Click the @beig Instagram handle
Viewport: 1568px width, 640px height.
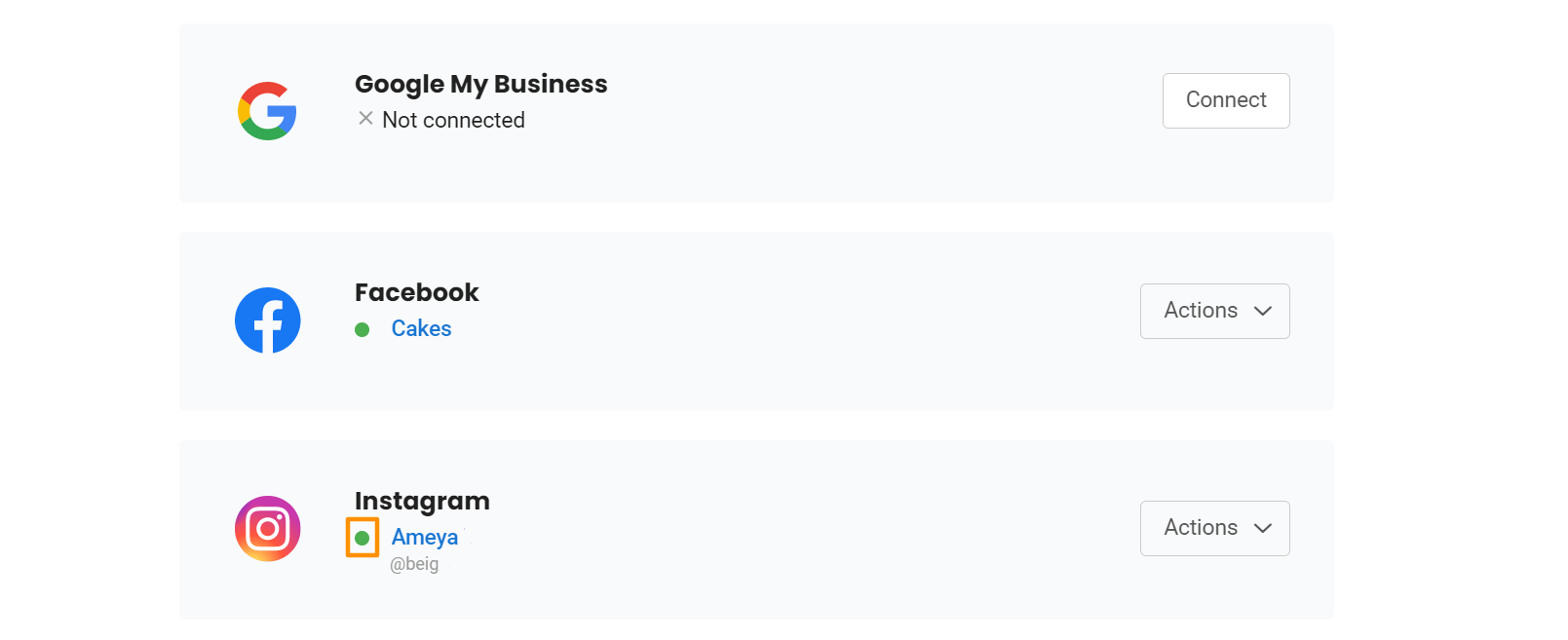[x=414, y=564]
